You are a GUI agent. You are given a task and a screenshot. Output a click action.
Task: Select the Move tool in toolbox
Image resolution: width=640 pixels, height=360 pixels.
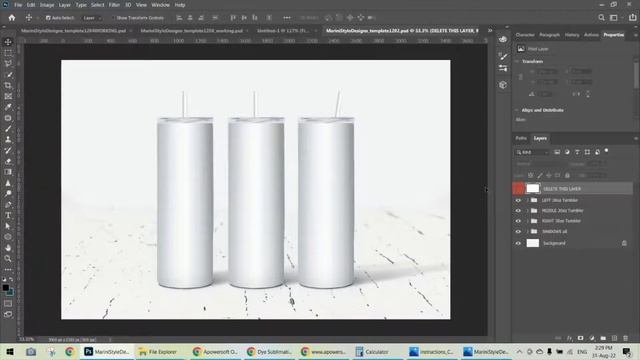(8, 42)
